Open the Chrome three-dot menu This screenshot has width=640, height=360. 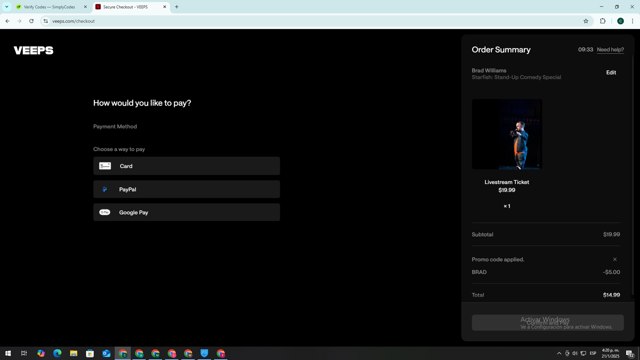[632, 21]
